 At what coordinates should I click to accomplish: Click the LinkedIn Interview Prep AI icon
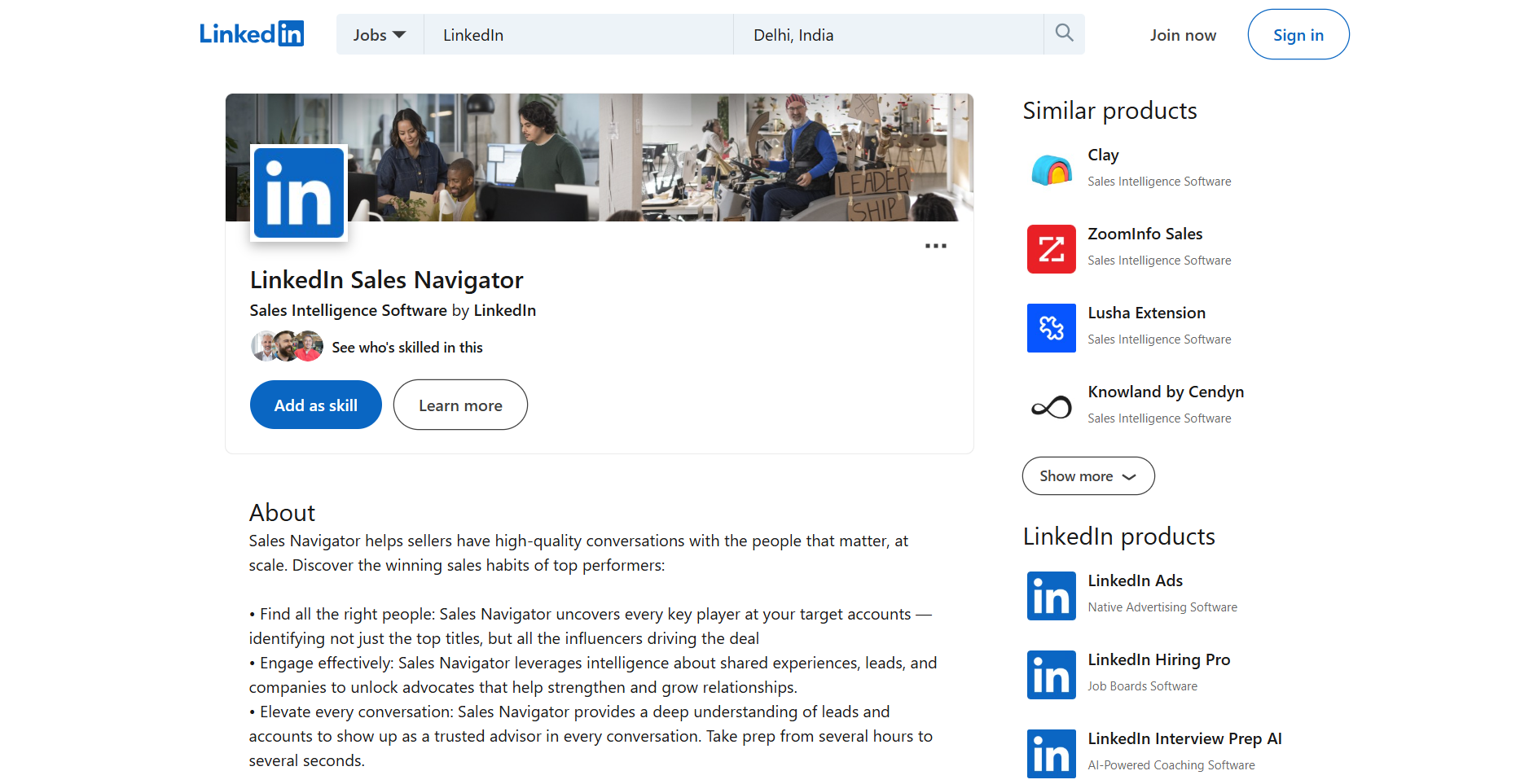(x=1051, y=754)
